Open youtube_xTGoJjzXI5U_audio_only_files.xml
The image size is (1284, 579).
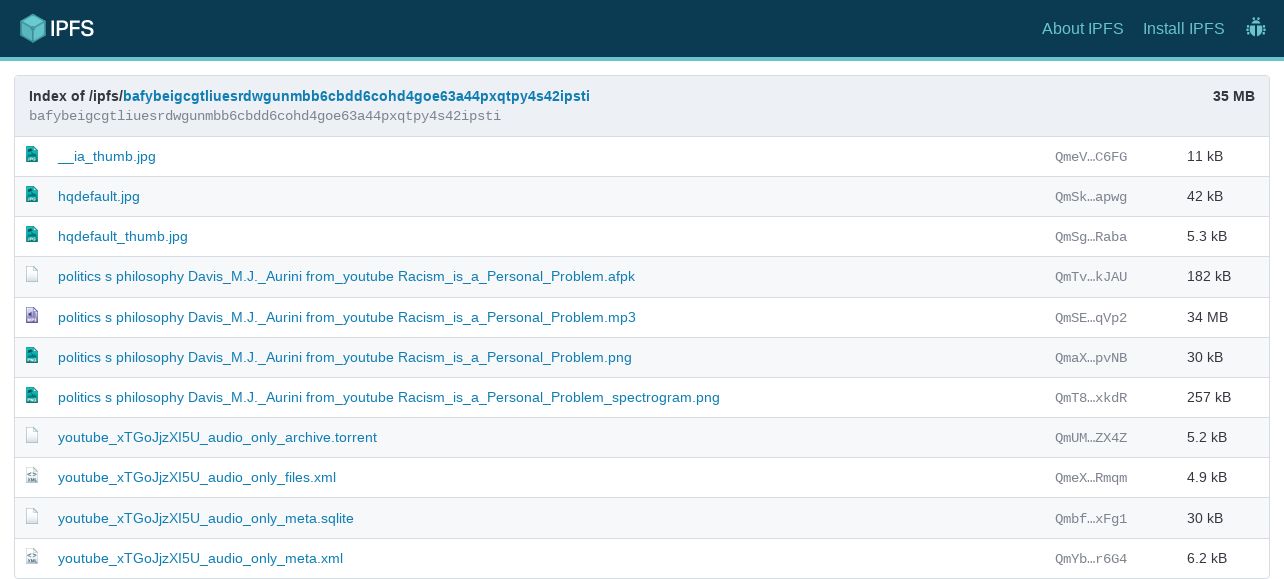pos(197,477)
